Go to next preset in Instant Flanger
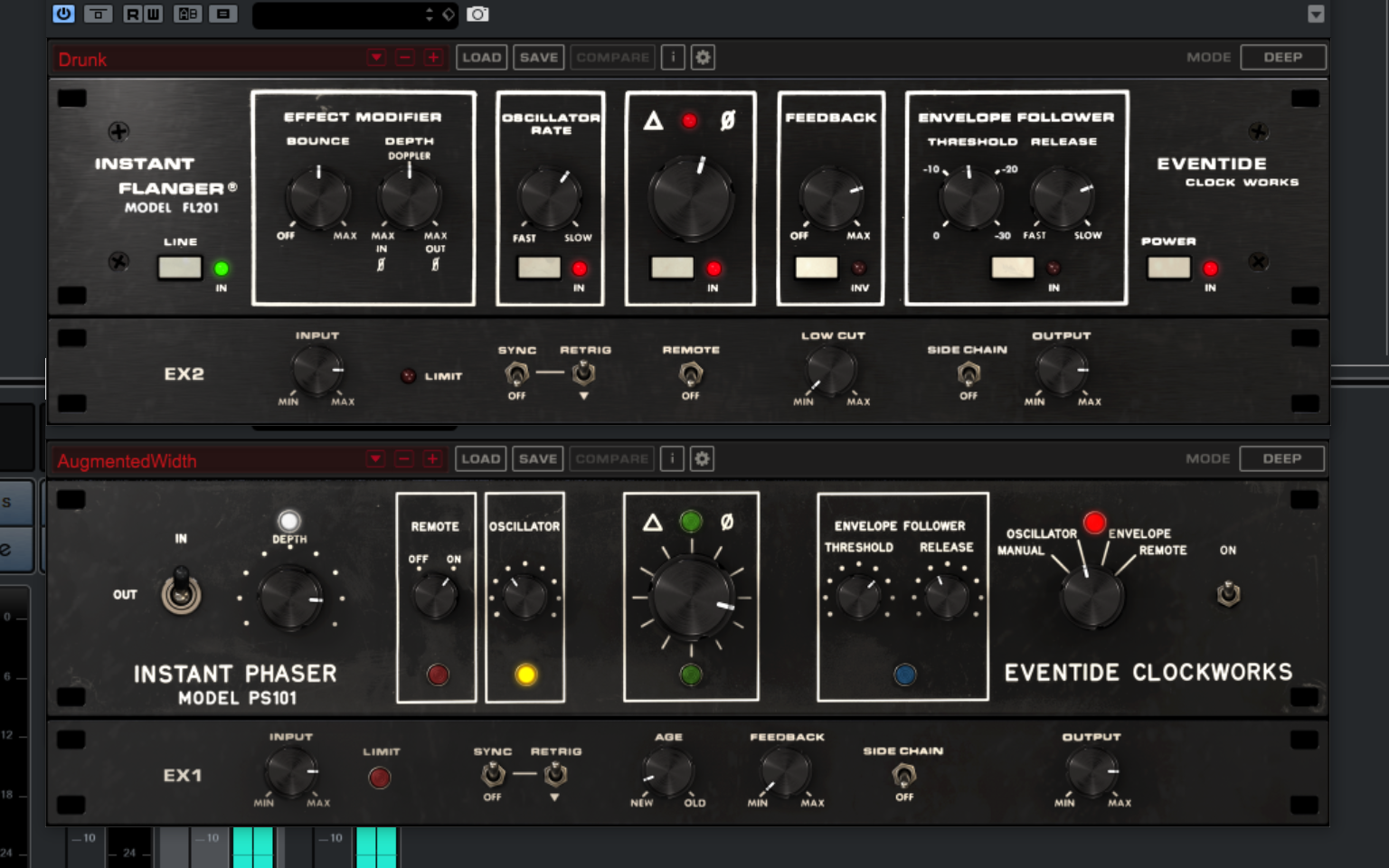Image resolution: width=1389 pixels, height=868 pixels. (434, 58)
